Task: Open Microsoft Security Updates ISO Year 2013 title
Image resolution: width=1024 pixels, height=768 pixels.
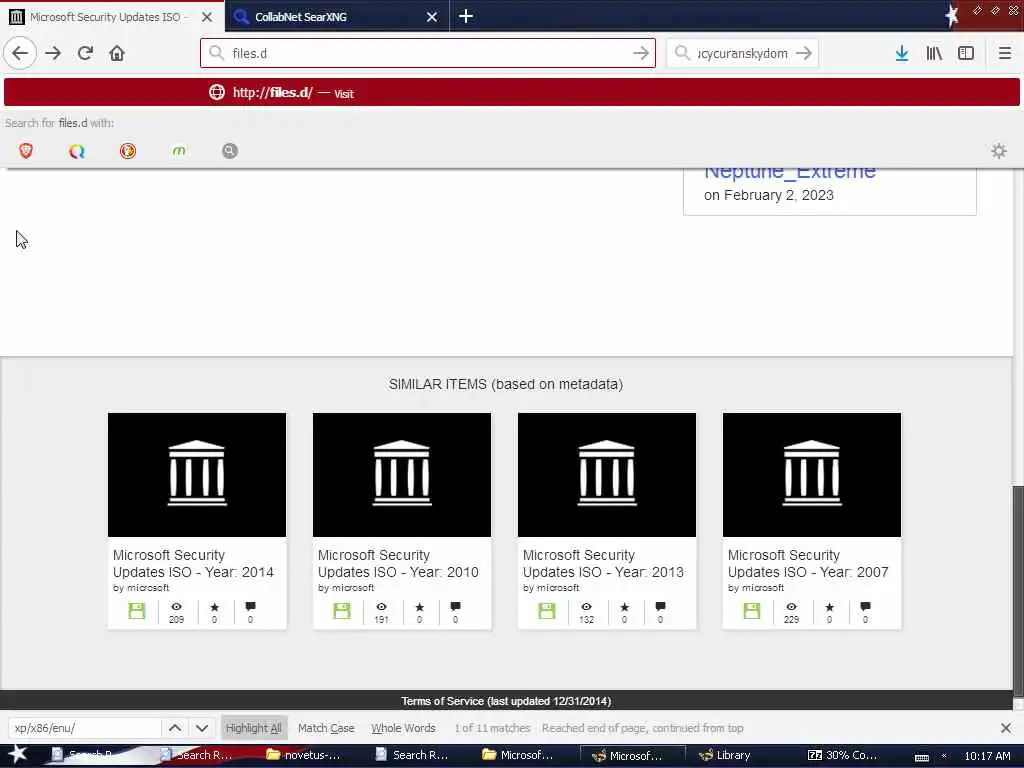Action: point(603,564)
